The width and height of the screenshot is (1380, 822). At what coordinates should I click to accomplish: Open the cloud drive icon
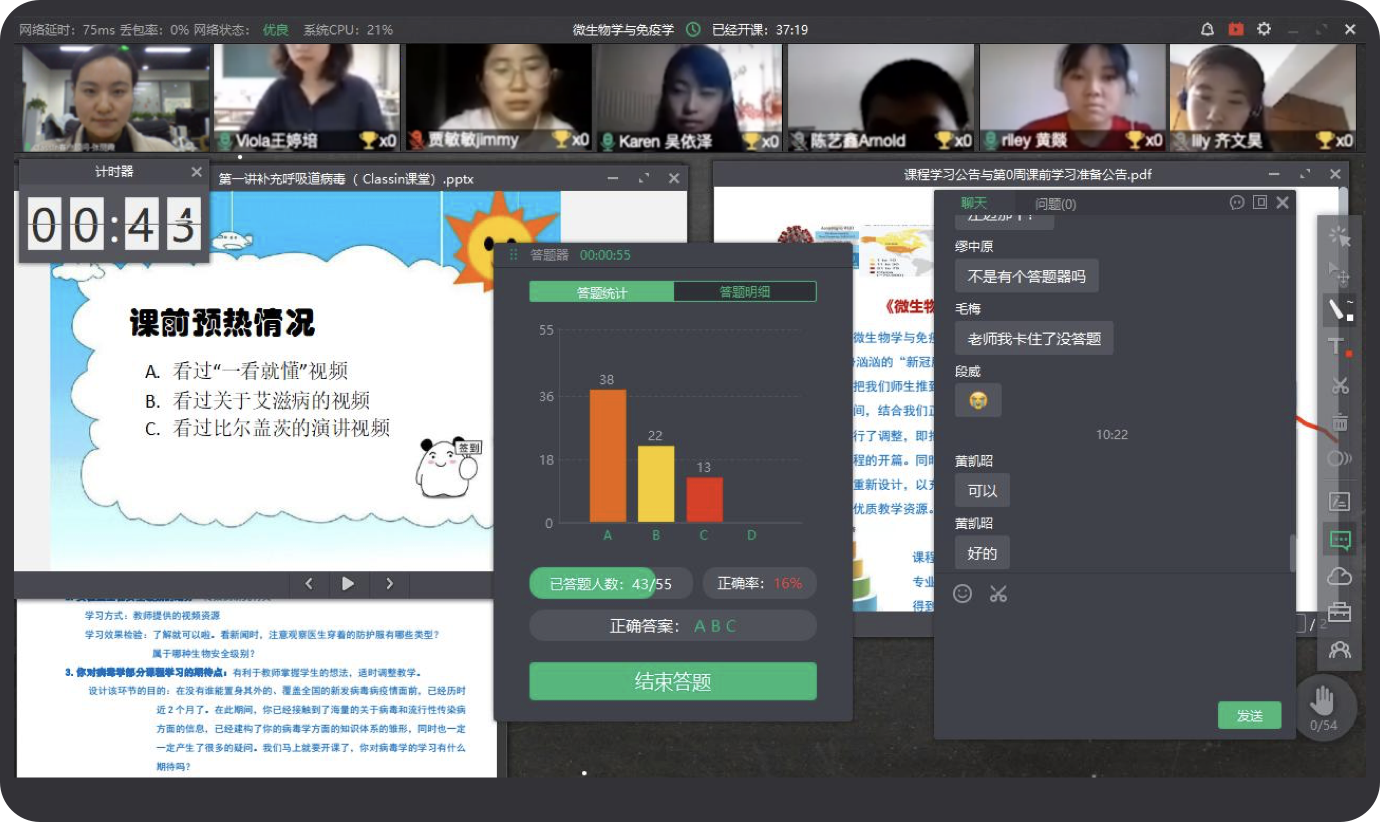[x=1339, y=576]
